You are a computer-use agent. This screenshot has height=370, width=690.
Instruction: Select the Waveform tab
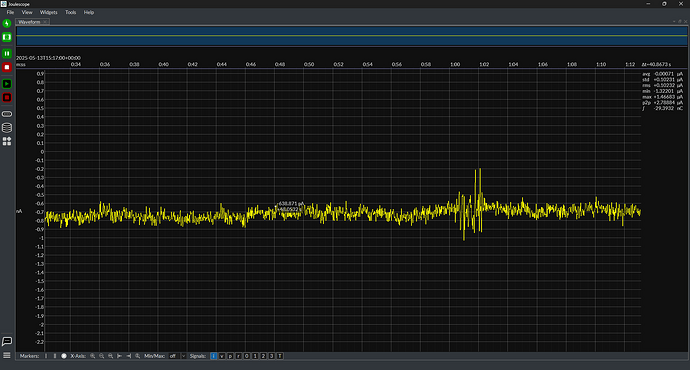(29, 22)
